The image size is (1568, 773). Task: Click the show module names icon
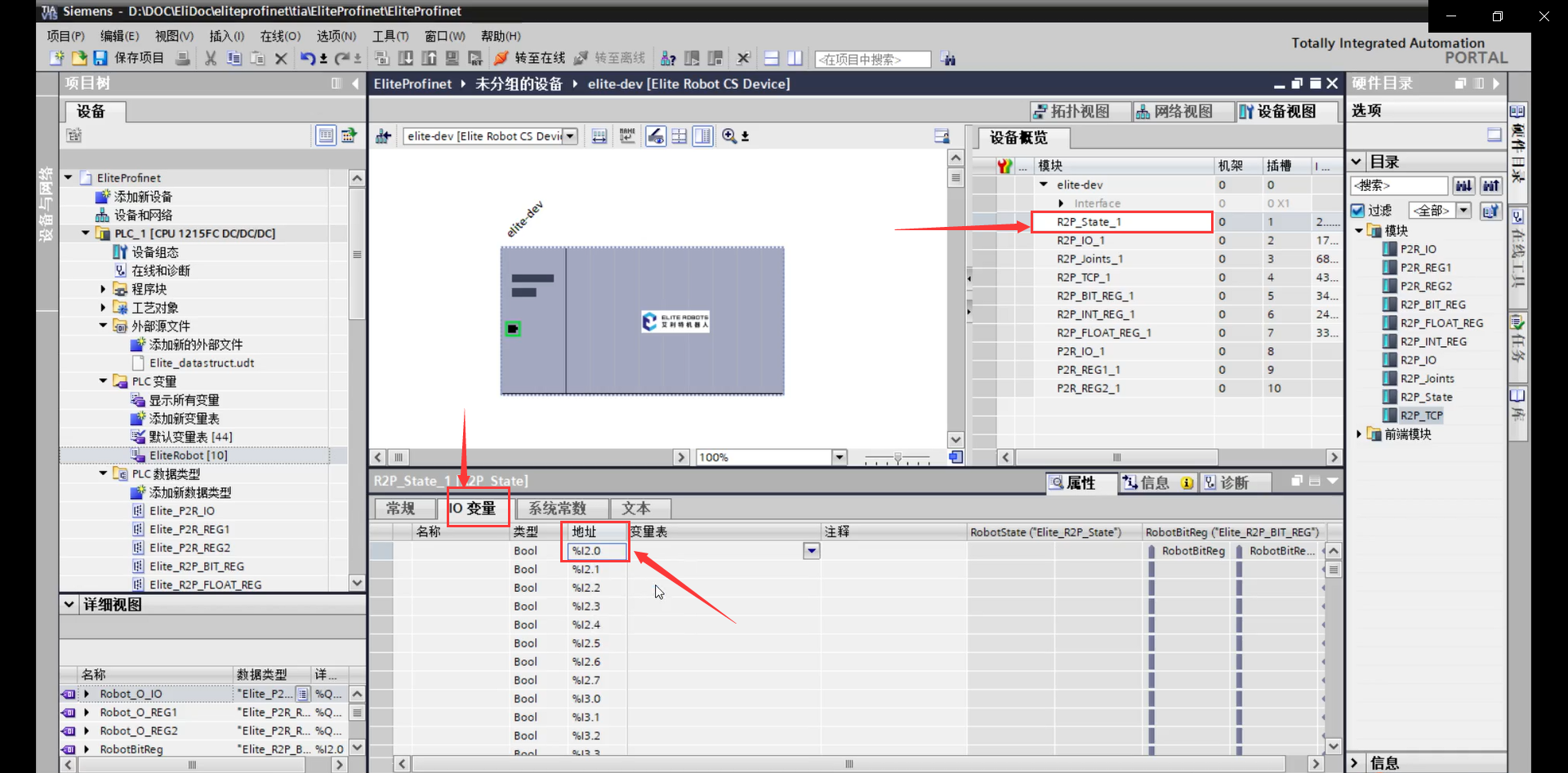click(x=627, y=136)
